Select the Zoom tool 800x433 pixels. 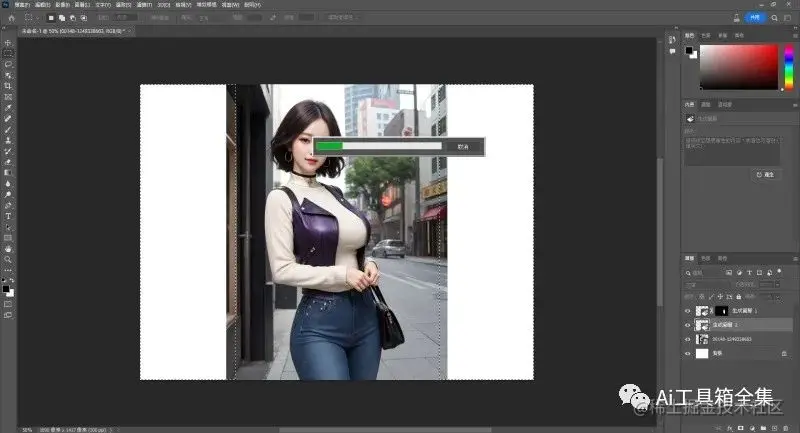pyautogui.click(x=8, y=260)
